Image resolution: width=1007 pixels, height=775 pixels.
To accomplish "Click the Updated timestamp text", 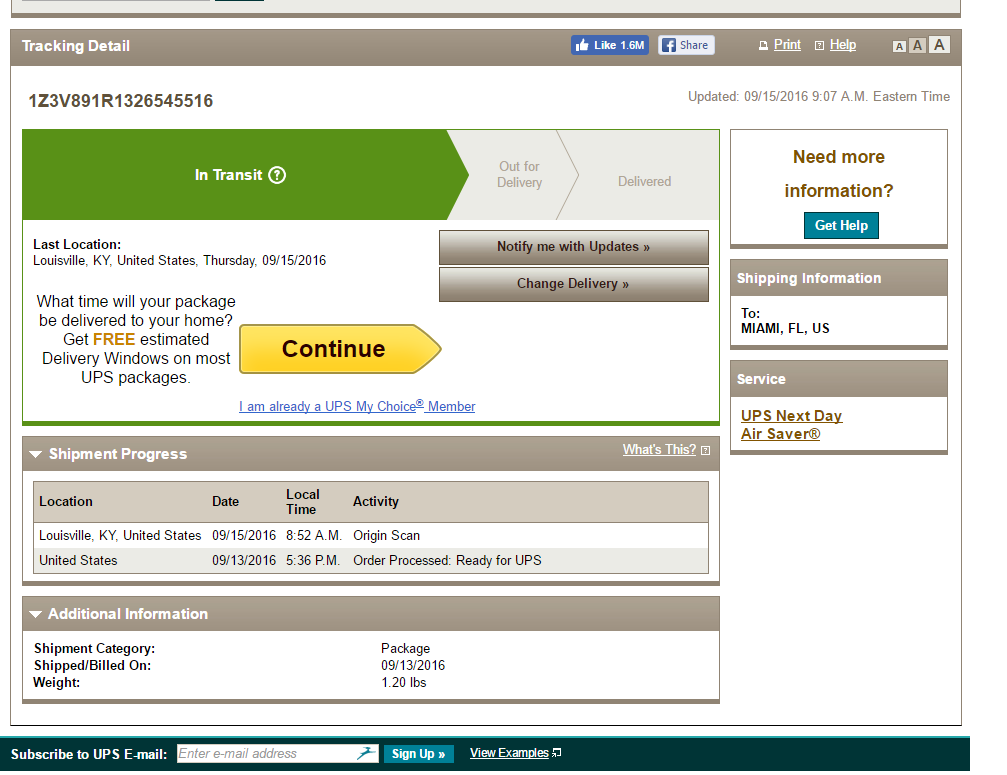I will point(819,96).
